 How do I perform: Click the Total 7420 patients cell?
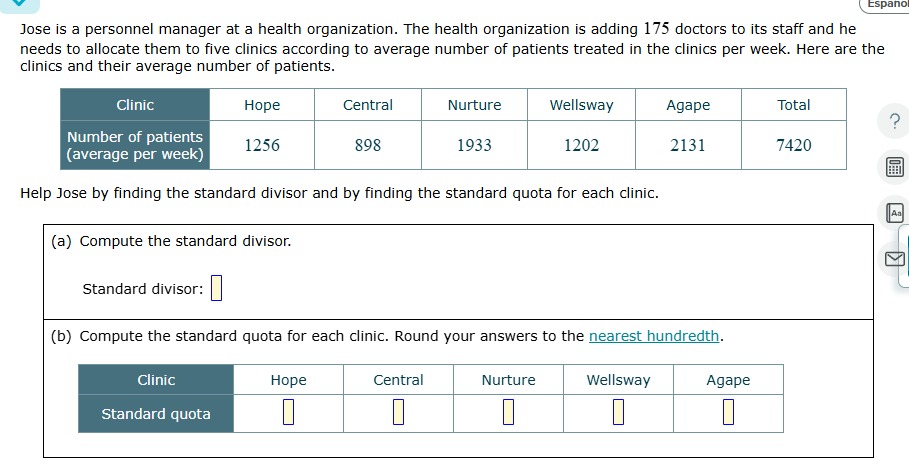click(x=794, y=145)
